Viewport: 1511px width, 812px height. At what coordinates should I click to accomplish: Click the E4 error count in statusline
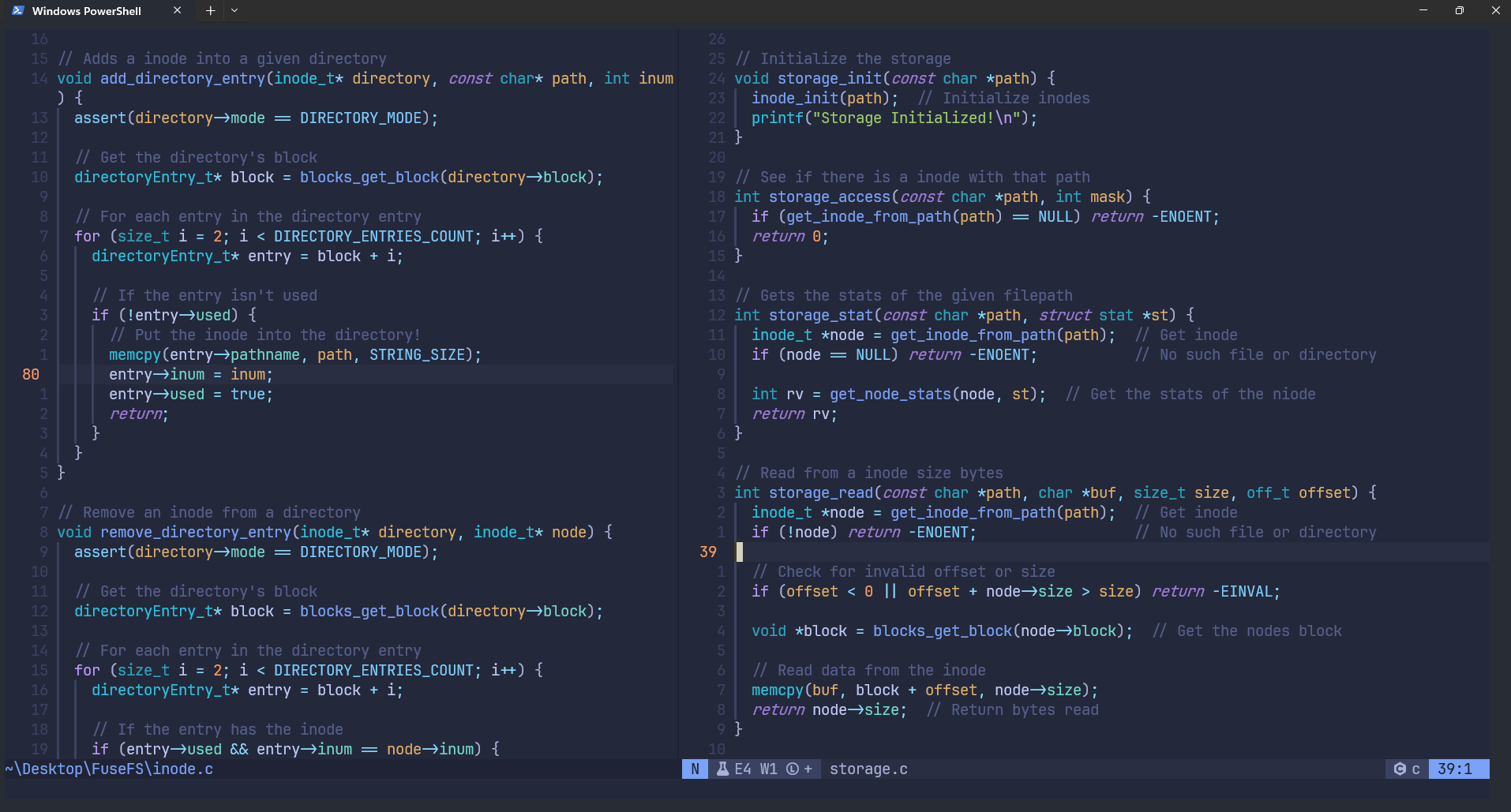pos(743,769)
